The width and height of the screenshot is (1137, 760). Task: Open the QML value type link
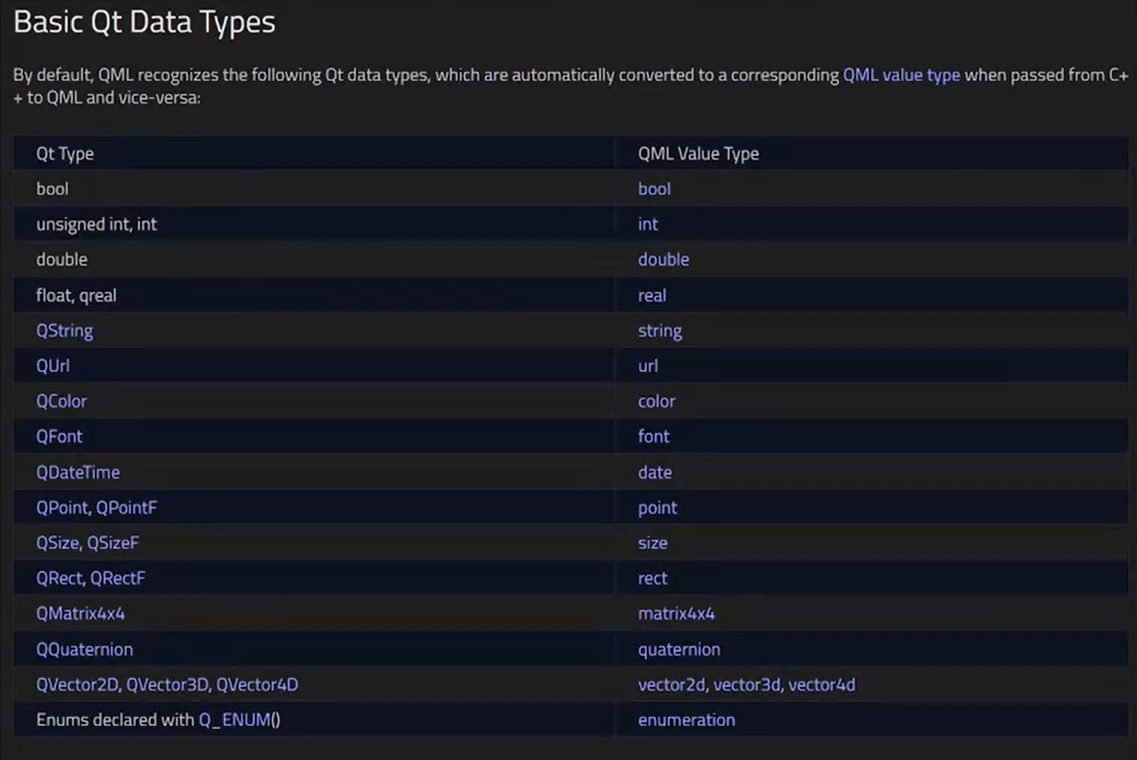901,75
